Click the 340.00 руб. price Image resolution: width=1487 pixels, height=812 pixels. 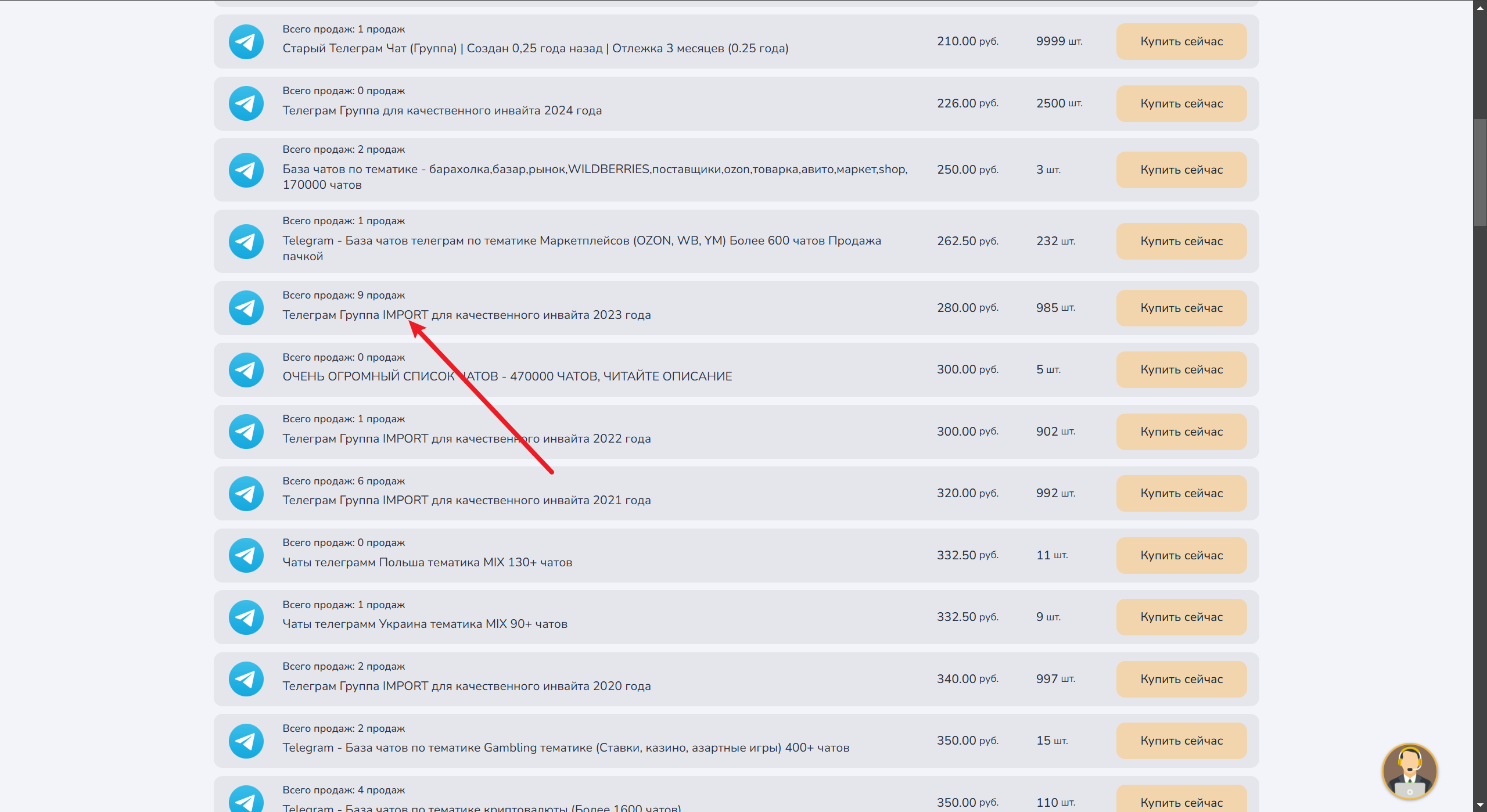click(967, 679)
